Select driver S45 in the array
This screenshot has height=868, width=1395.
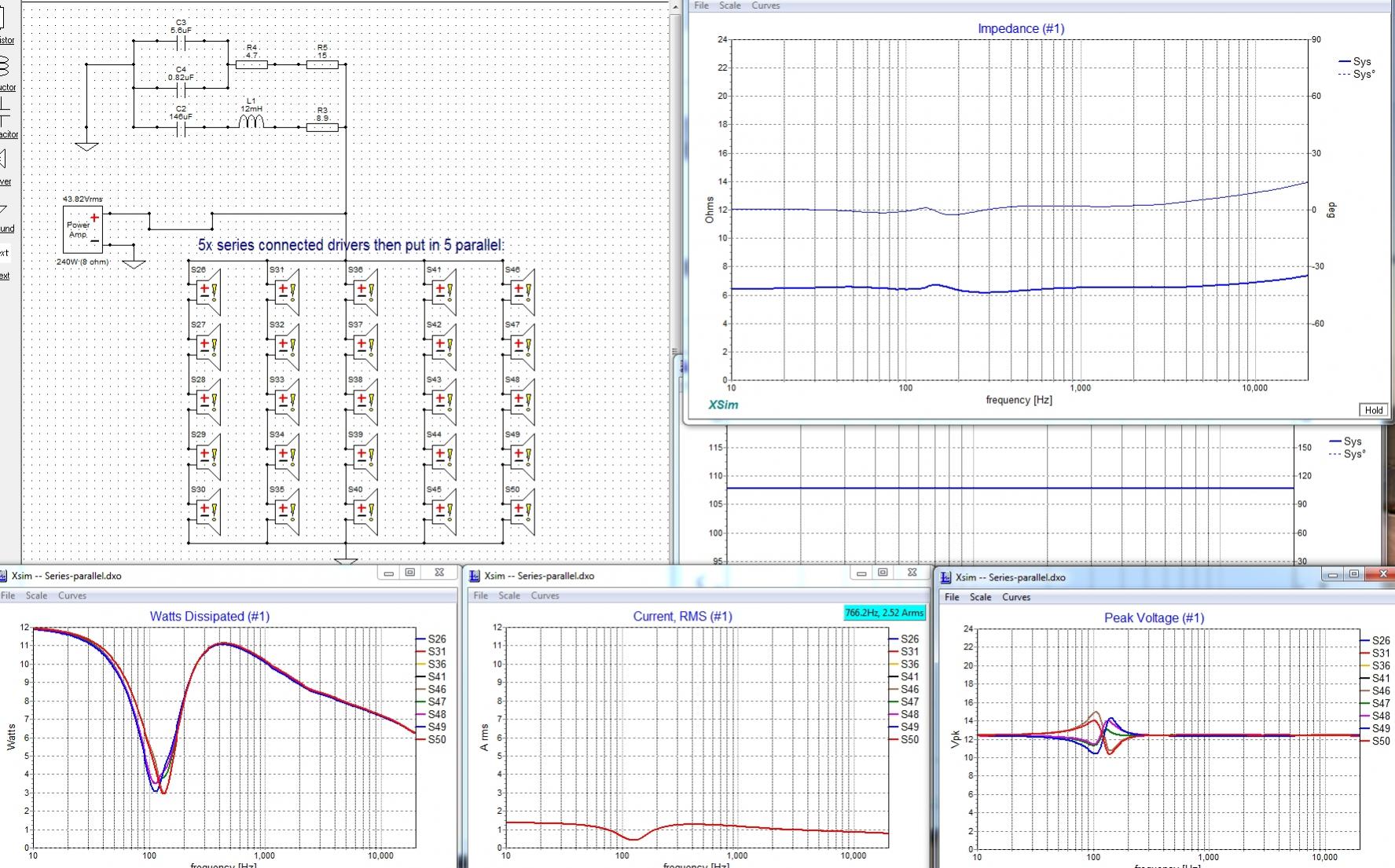point(444,511)
